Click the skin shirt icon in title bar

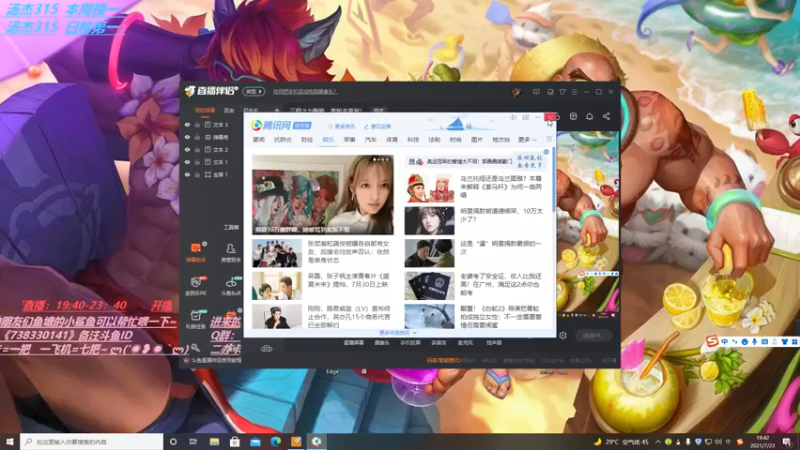pyautogui.click(x=562, y=92)
